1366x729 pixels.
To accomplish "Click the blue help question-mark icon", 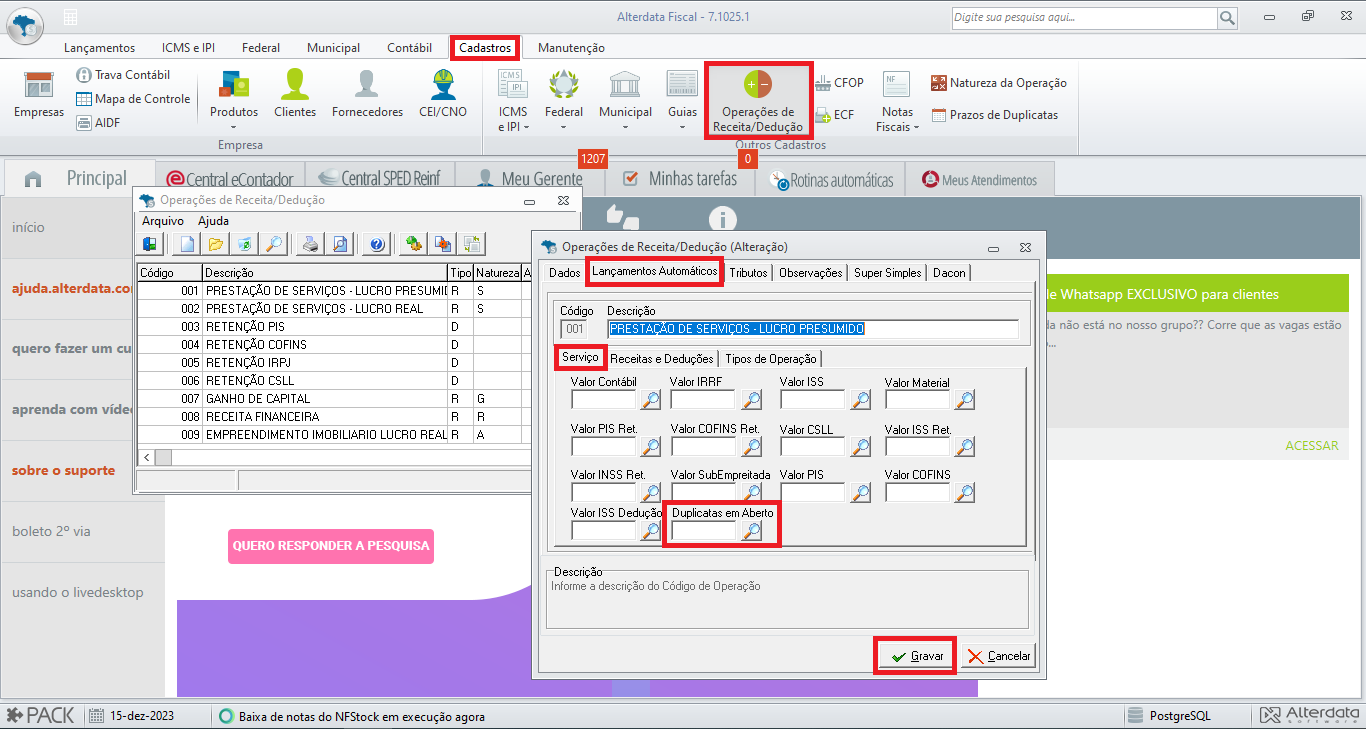I will tap(377, 243).
